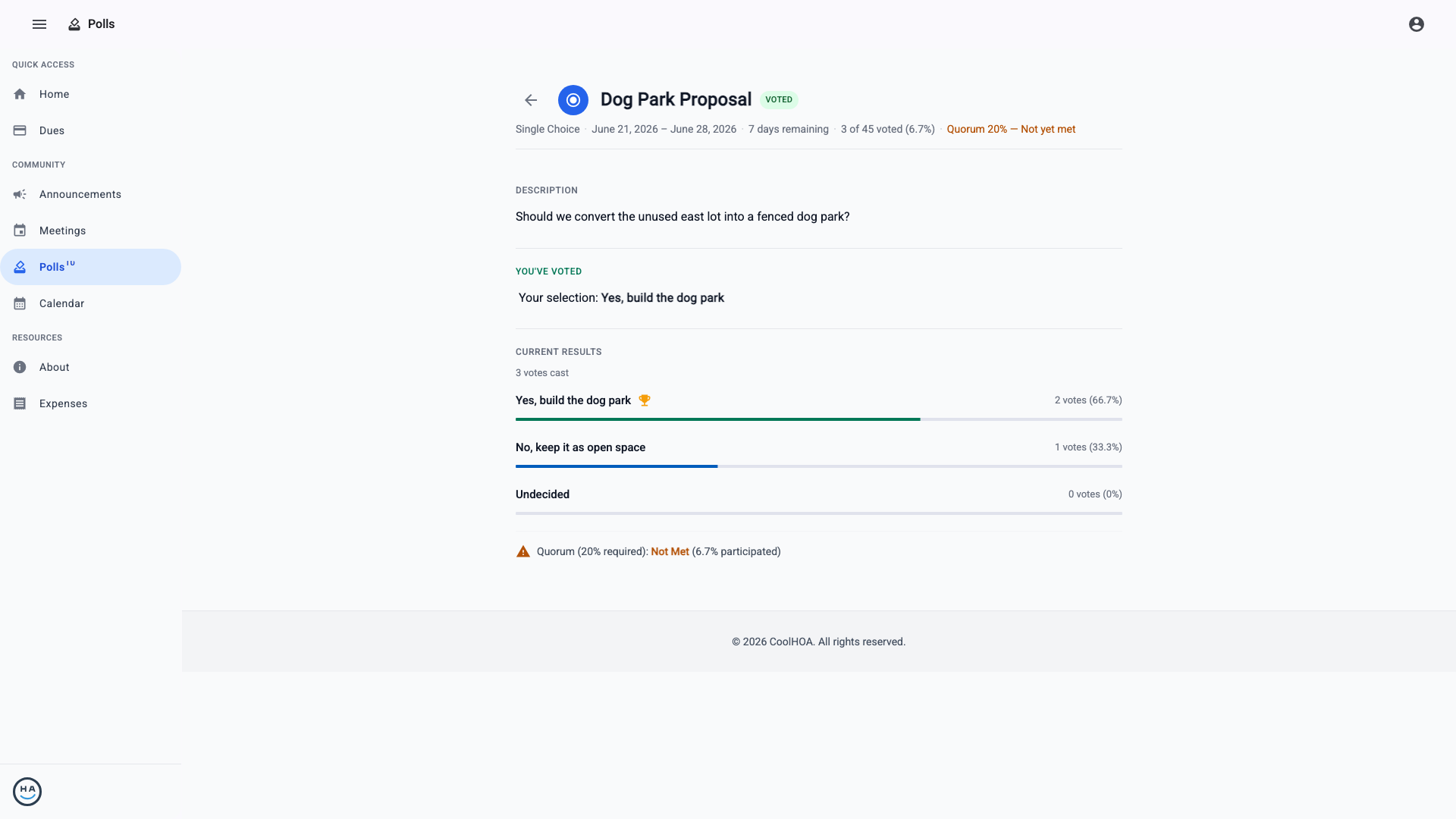Click the green VOTED badge

779,99
